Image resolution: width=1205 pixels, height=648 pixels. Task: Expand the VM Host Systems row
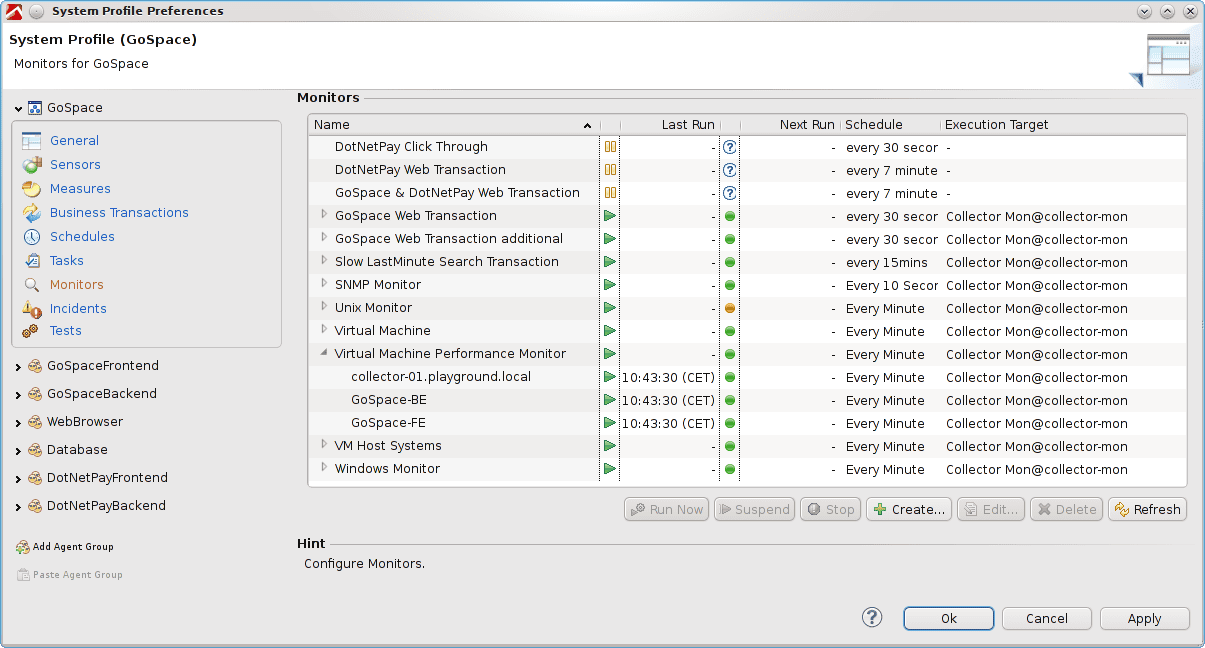[323, 445]
